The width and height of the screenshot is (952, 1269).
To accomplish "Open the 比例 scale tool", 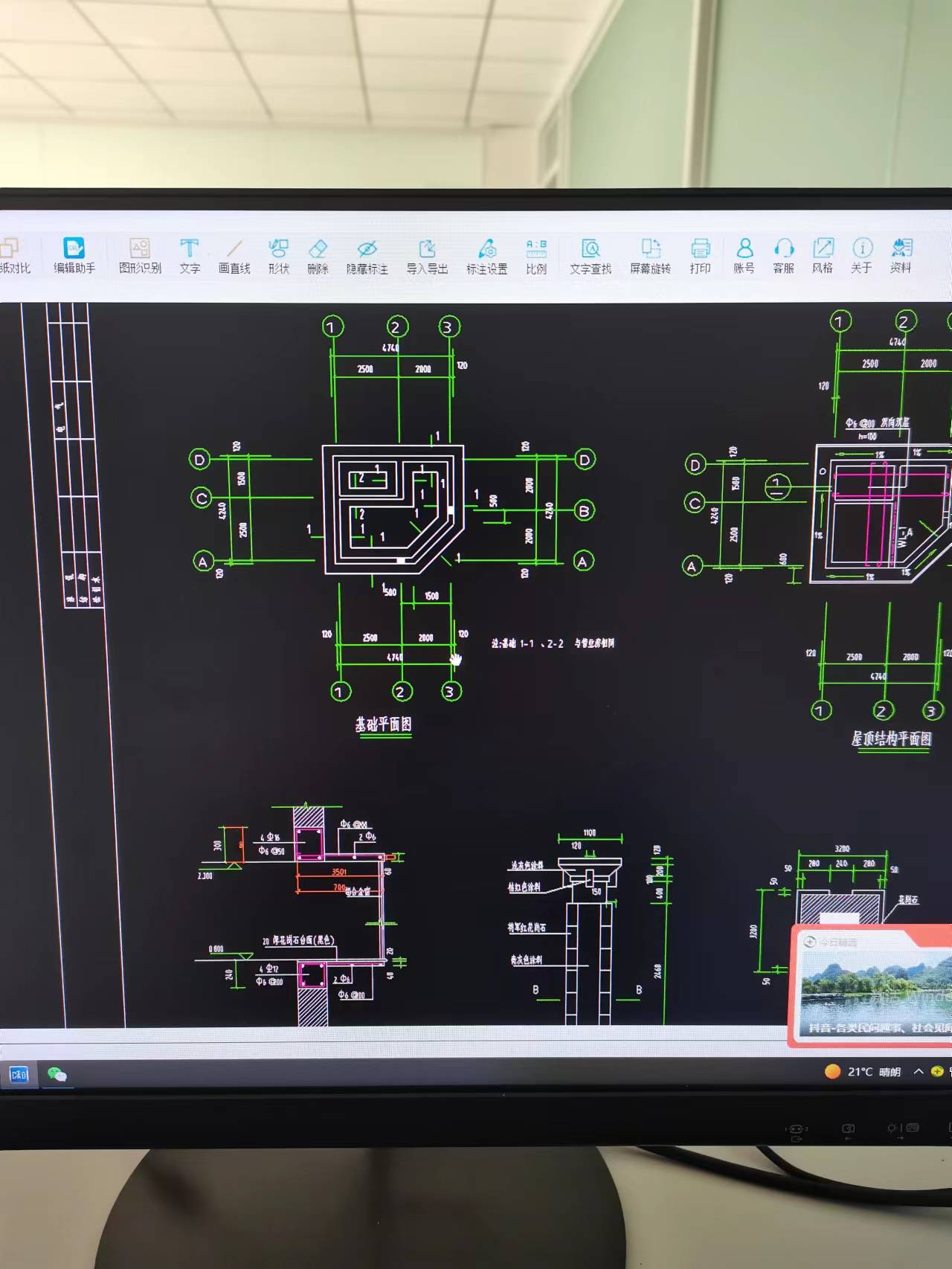I will (x=536, y=256).
